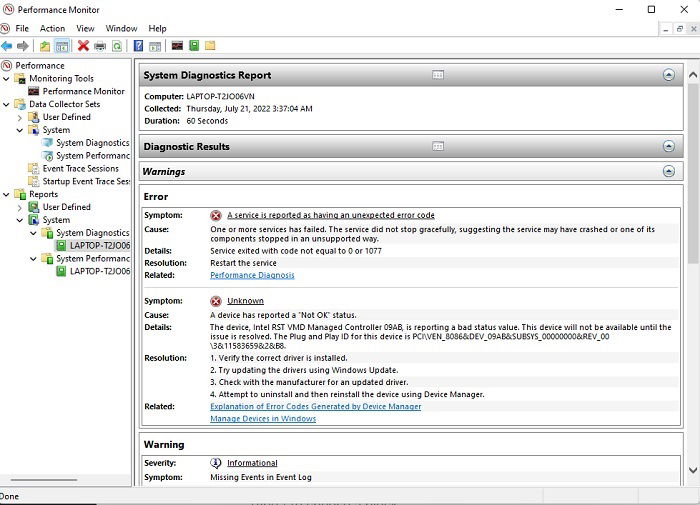This screenshot has width=700, height=505.
Task: Click the Computer name LAPTOP-T2JO06VN text
Action: pos(221,96)
